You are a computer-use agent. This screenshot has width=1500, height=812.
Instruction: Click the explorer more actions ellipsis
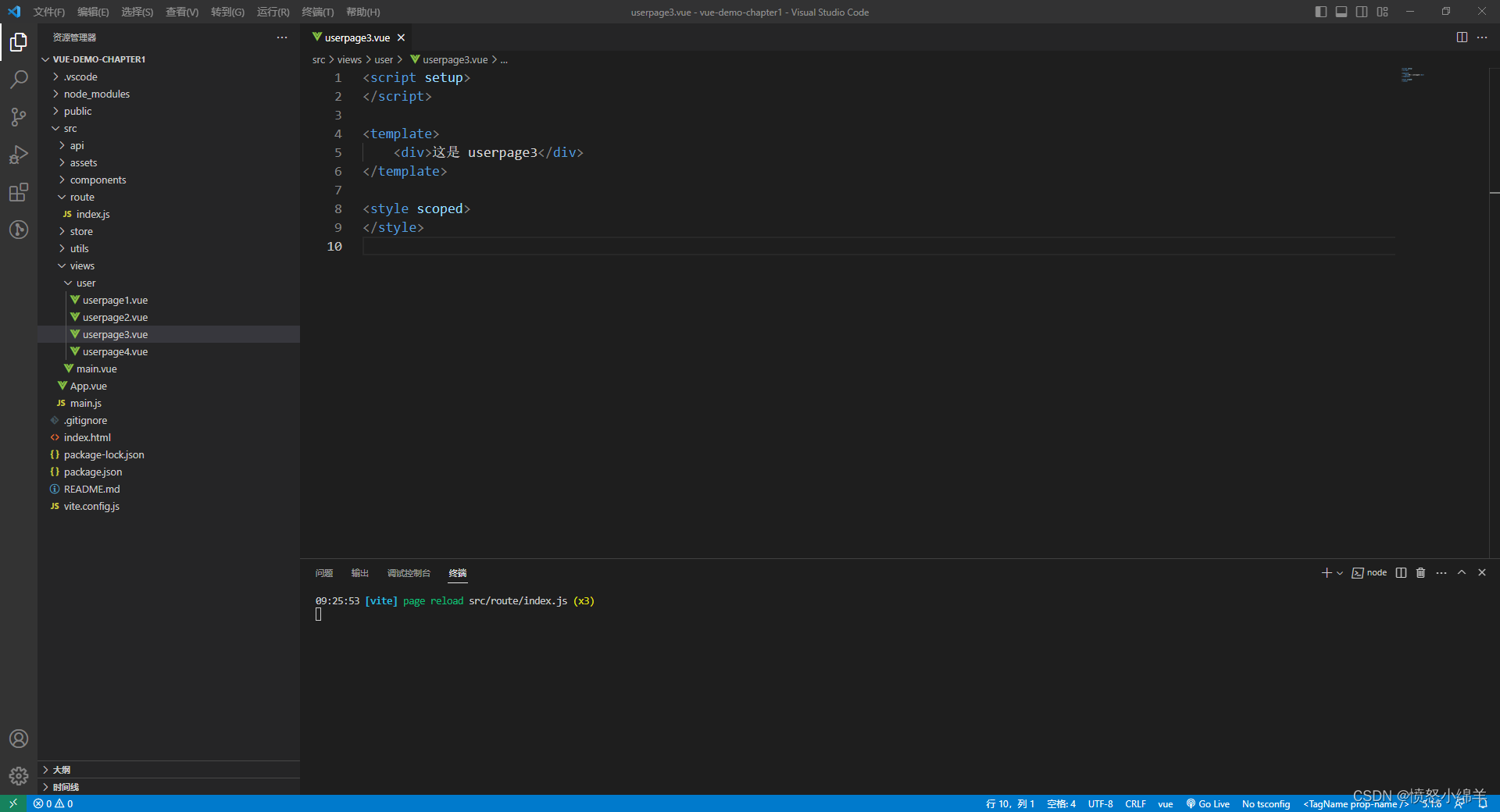pos(282,37)
